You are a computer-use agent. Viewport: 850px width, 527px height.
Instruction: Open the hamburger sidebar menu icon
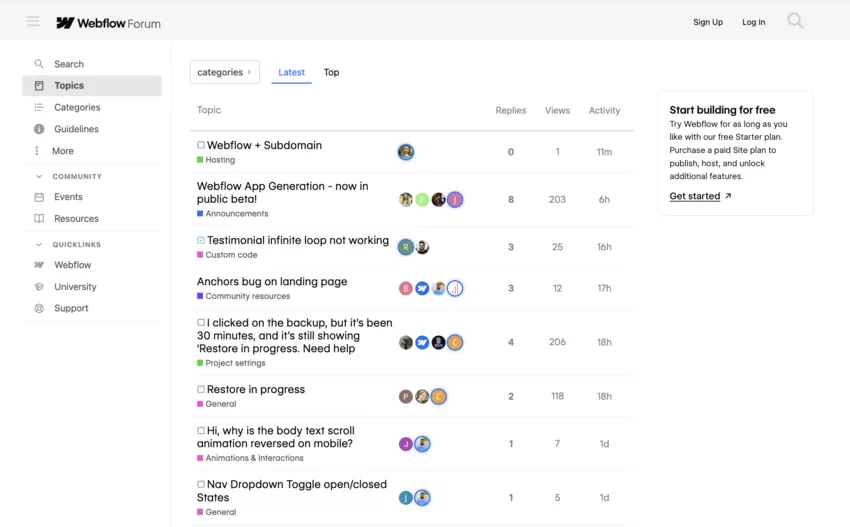[33, 21]
